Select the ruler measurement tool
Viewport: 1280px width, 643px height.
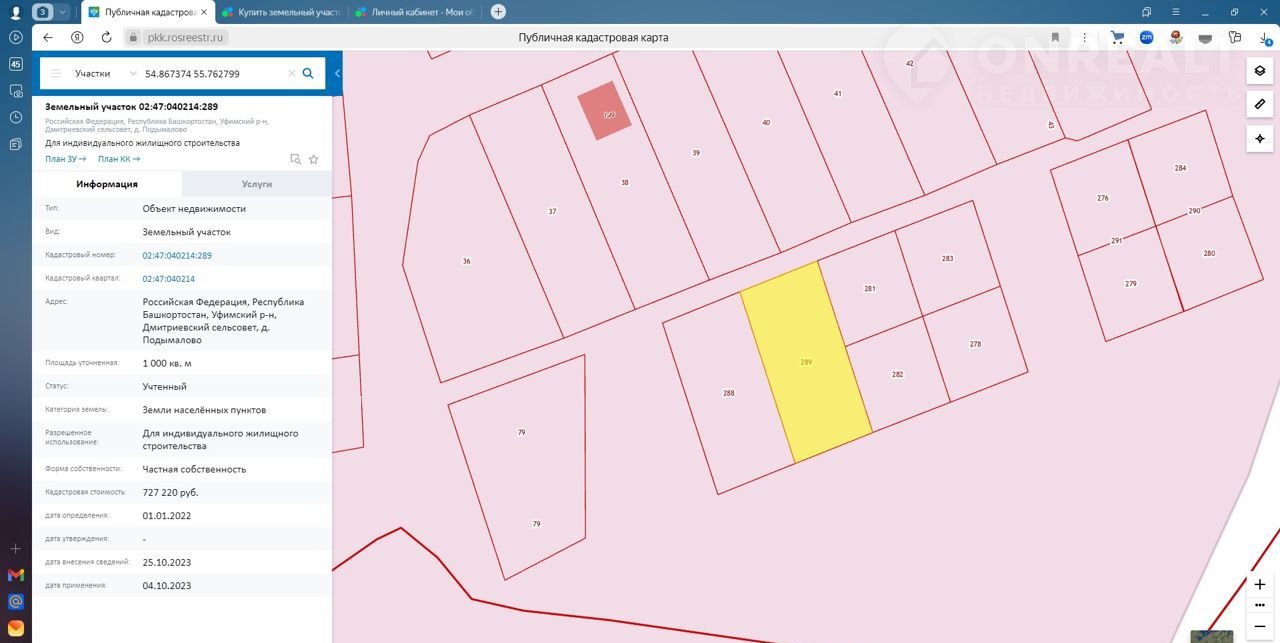click(1260, 104)
